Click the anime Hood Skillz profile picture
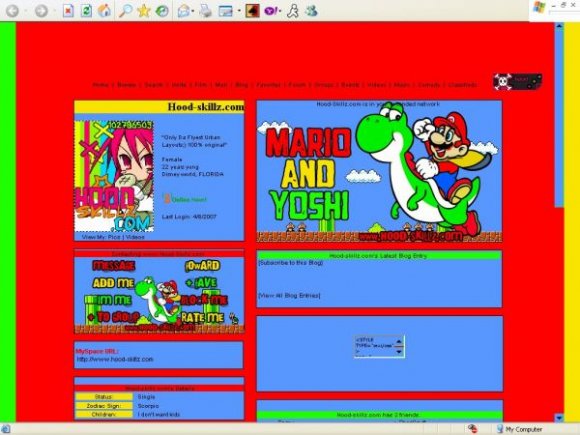Viewport: 580px width, 435px height. coord(114,176)
